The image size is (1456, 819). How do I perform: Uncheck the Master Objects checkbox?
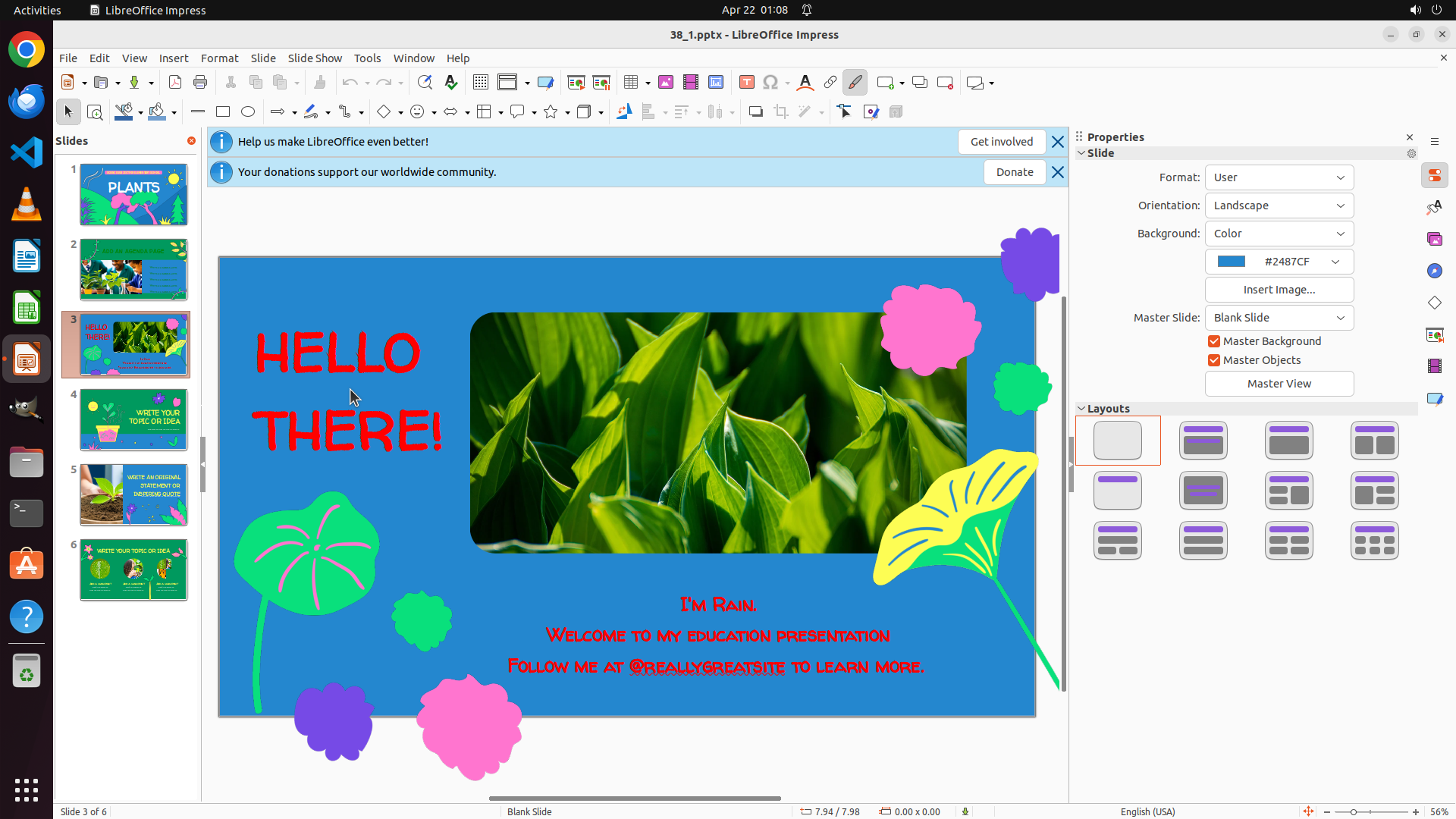[x=1214, y=360]
